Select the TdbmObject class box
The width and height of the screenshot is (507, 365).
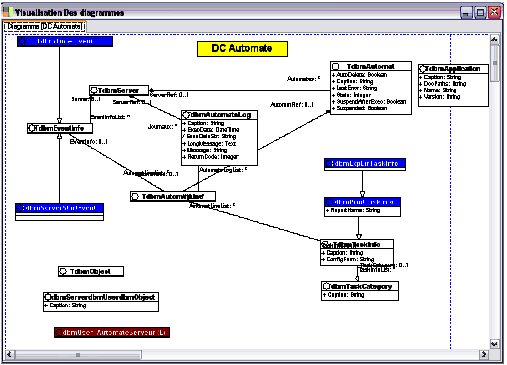(x=91, y=271)
